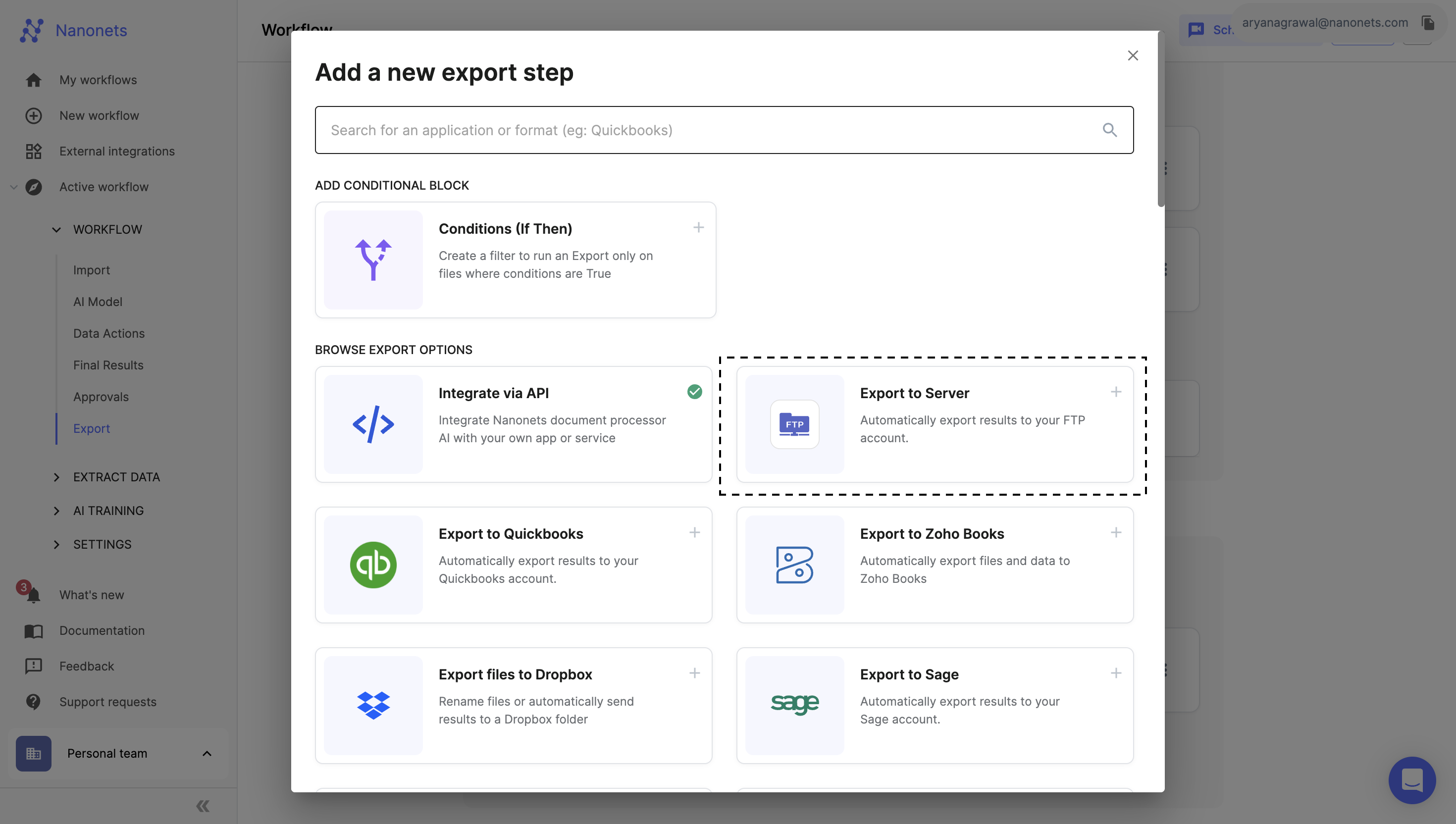Viewport: 1456px width, 824px height.
Task: Expand the EXTRACT DATA section
Action: tap(56, 478)
